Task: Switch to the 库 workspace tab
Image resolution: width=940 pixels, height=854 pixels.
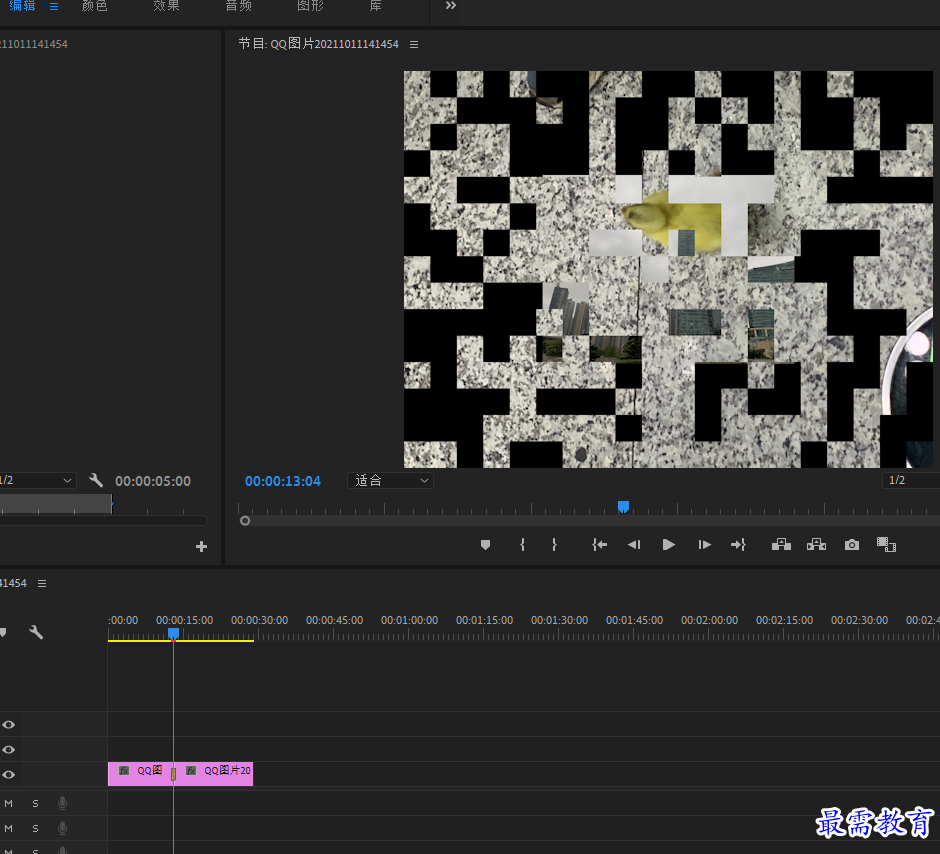Action: pyautogui.click(x=375, y=6)
